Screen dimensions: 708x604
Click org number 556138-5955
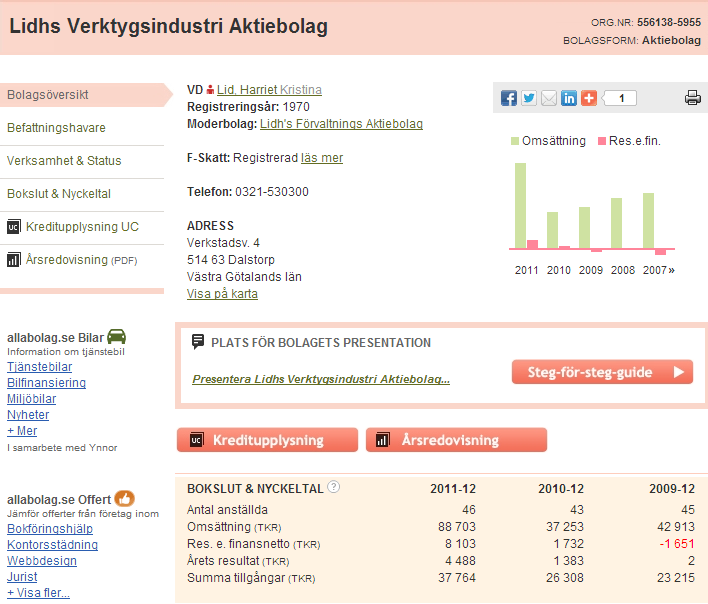(669, 23)
